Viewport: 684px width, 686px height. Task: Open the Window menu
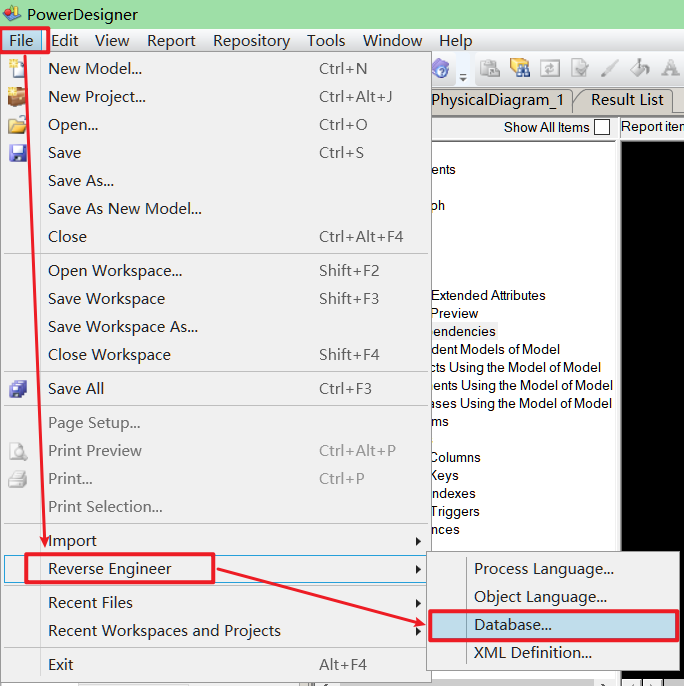(x=393, y=41)
